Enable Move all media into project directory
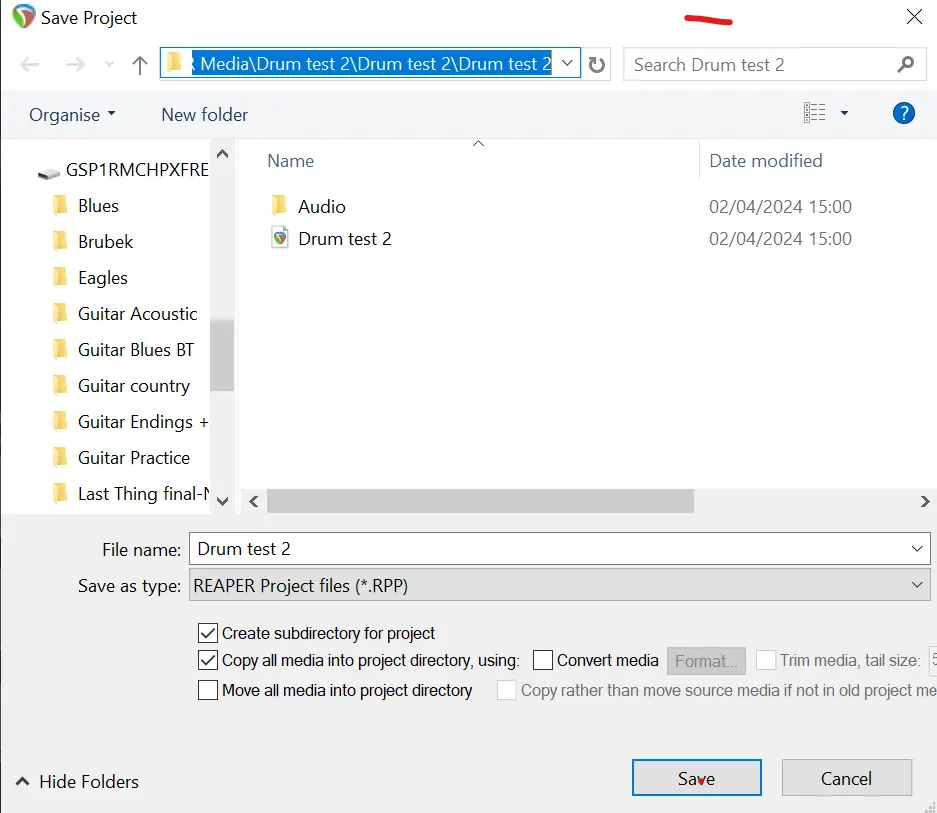The height and width of the screenshot is (813, 937). (x=208, y=690)
